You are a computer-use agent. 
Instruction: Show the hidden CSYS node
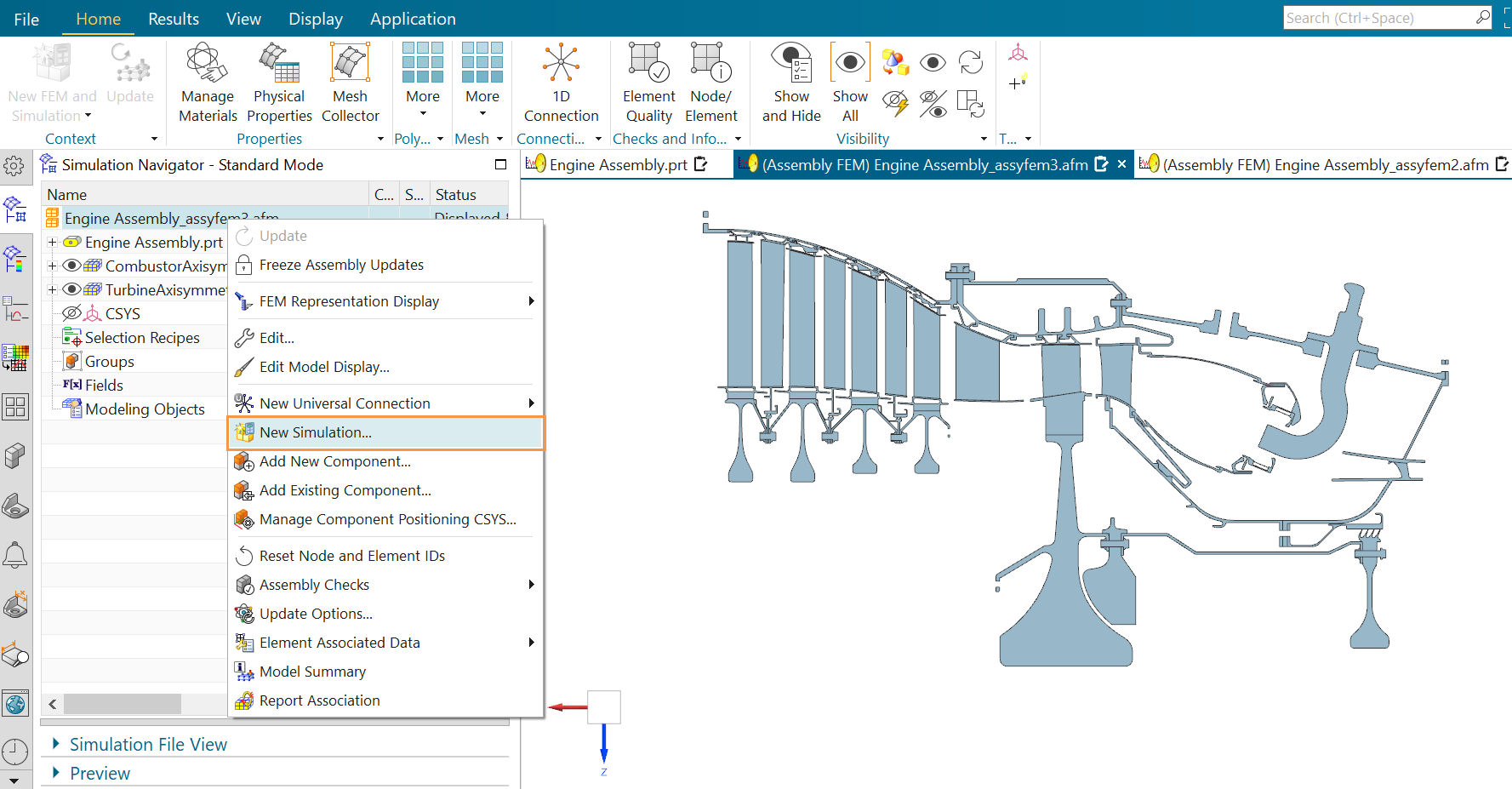[x=72, y=314]
